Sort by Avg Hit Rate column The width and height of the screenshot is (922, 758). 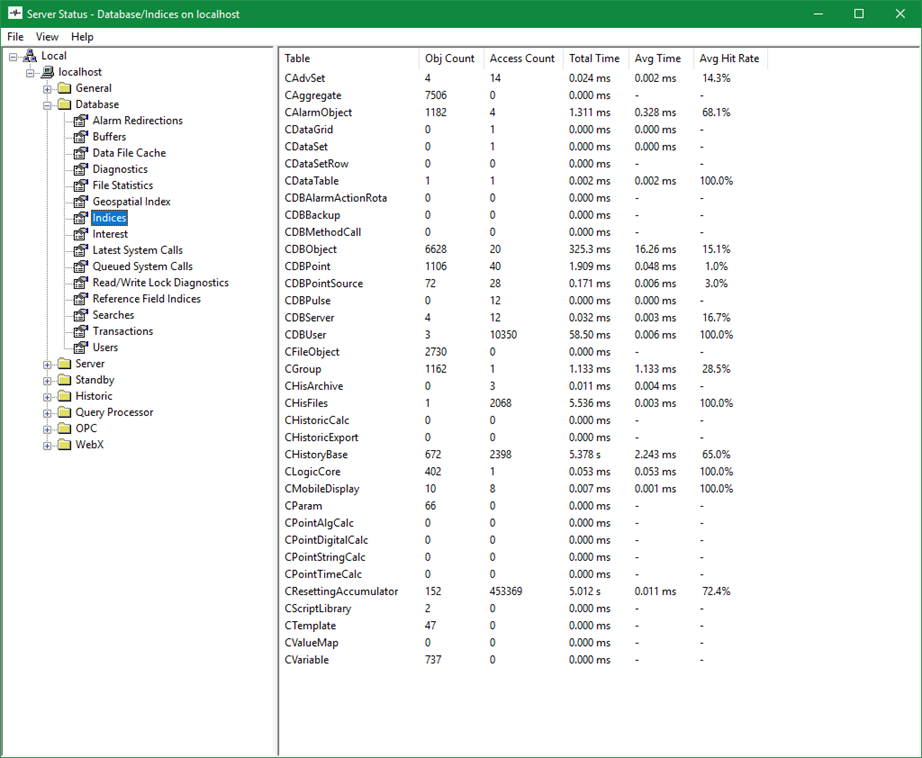728,58
